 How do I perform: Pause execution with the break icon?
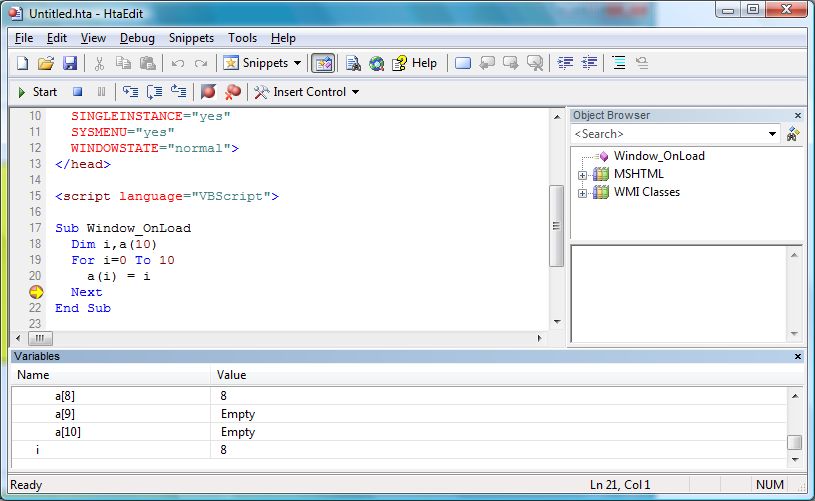click(101, 92)
